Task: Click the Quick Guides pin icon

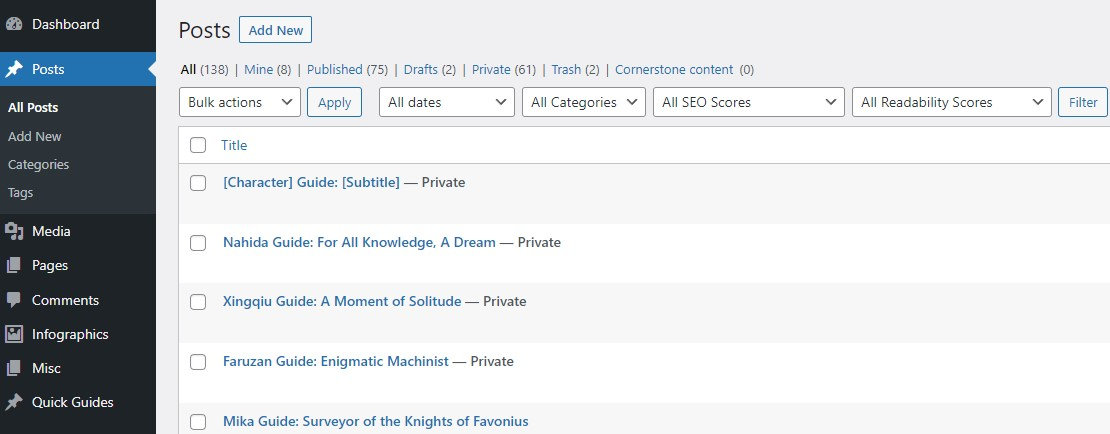Action: pyautogui.click(x=14, y=402)
